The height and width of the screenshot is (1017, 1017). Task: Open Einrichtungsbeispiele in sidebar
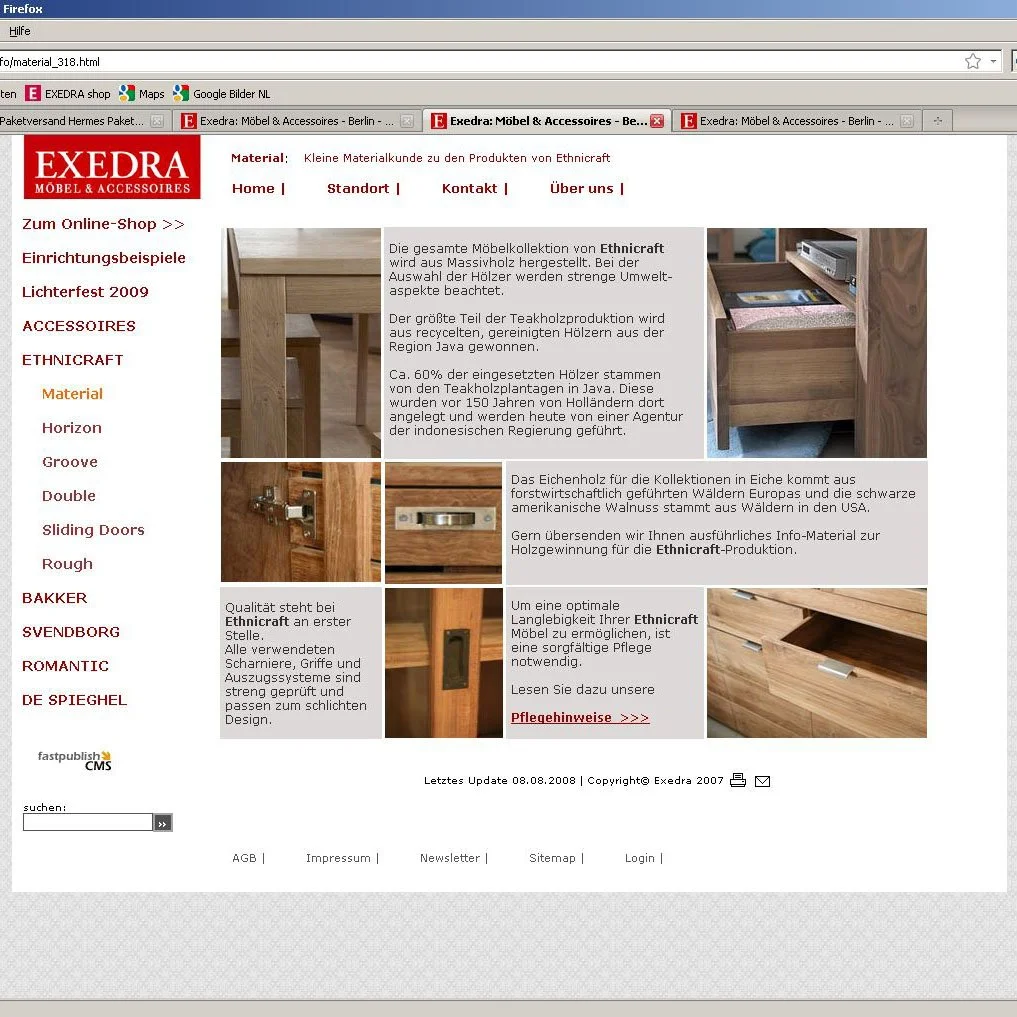104,258
